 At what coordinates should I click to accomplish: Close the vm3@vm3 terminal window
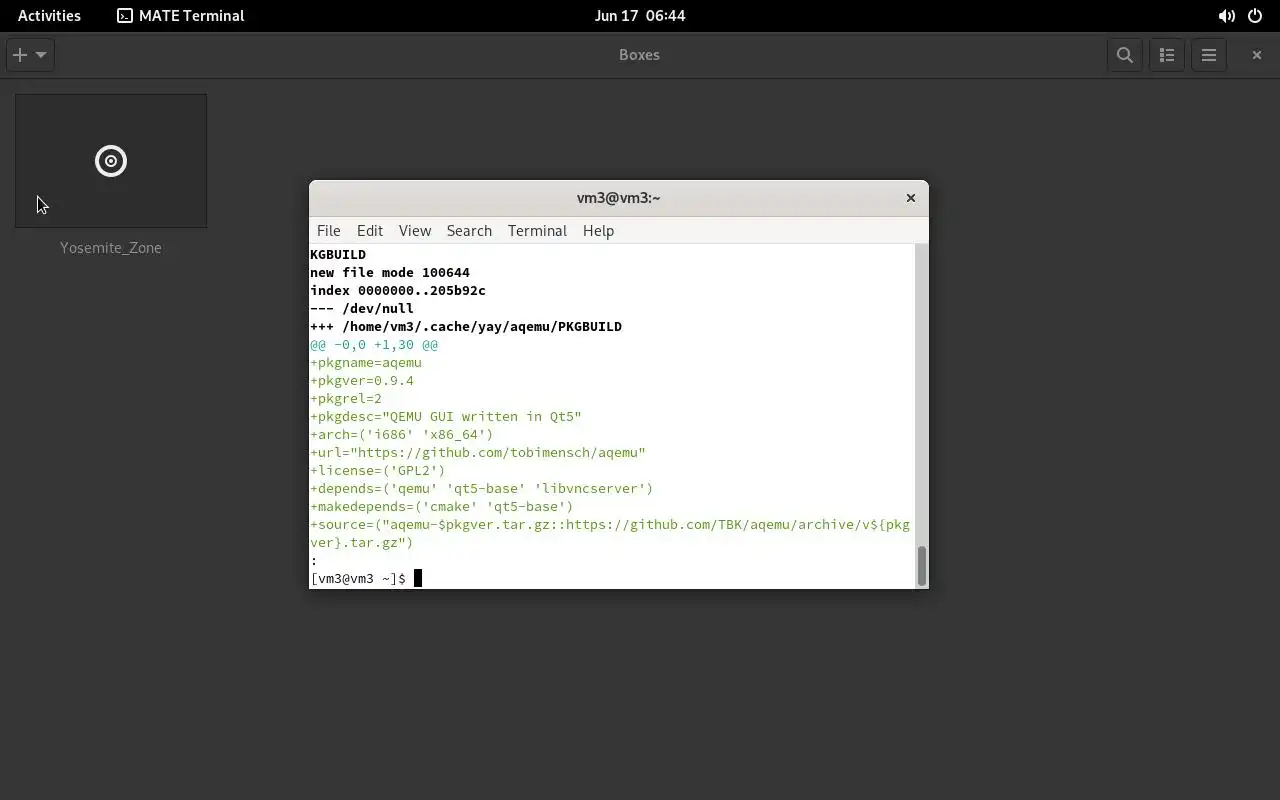tap(911, 198)
